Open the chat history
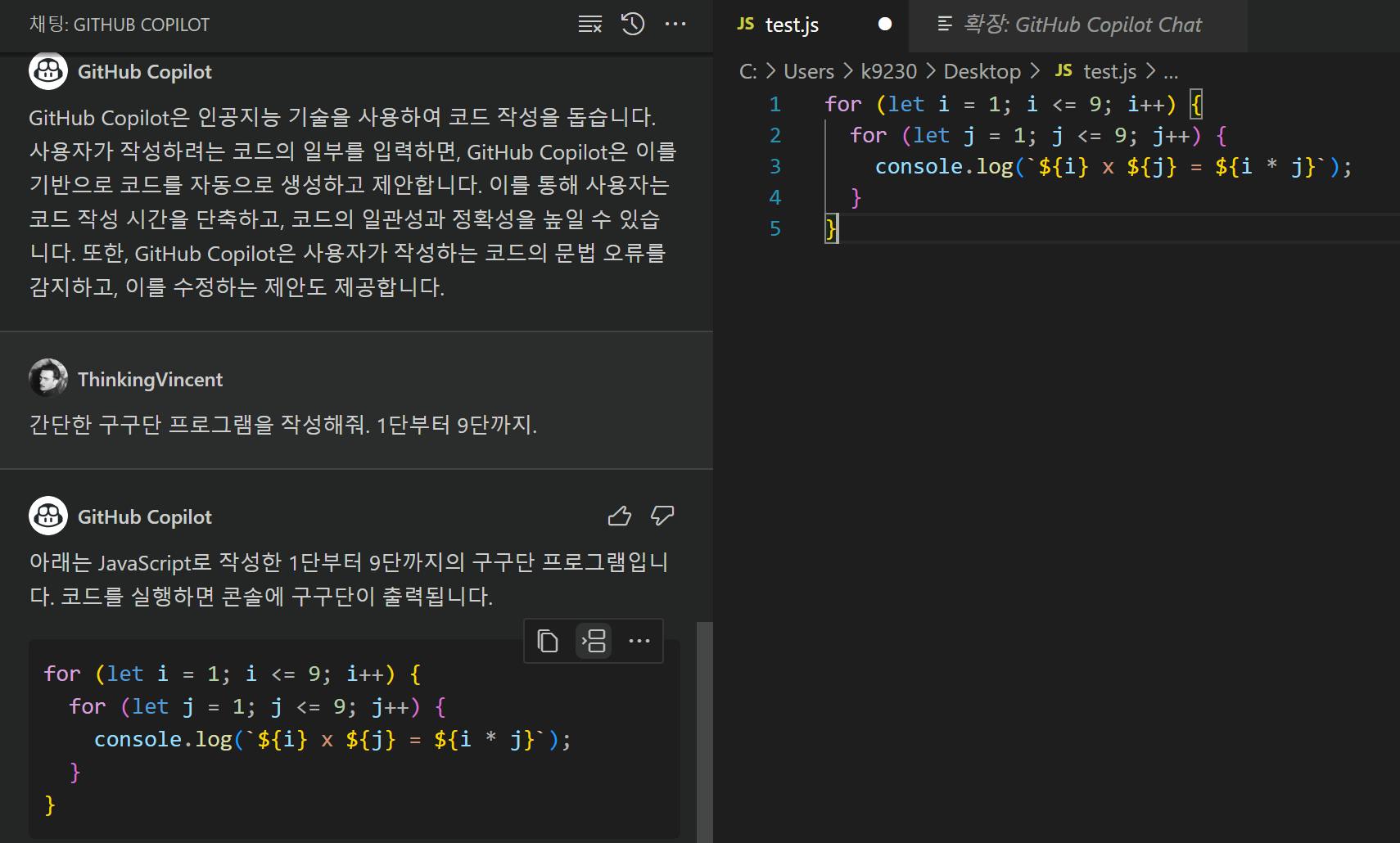This screenshot has width=1400, height=843. (633, 25)
